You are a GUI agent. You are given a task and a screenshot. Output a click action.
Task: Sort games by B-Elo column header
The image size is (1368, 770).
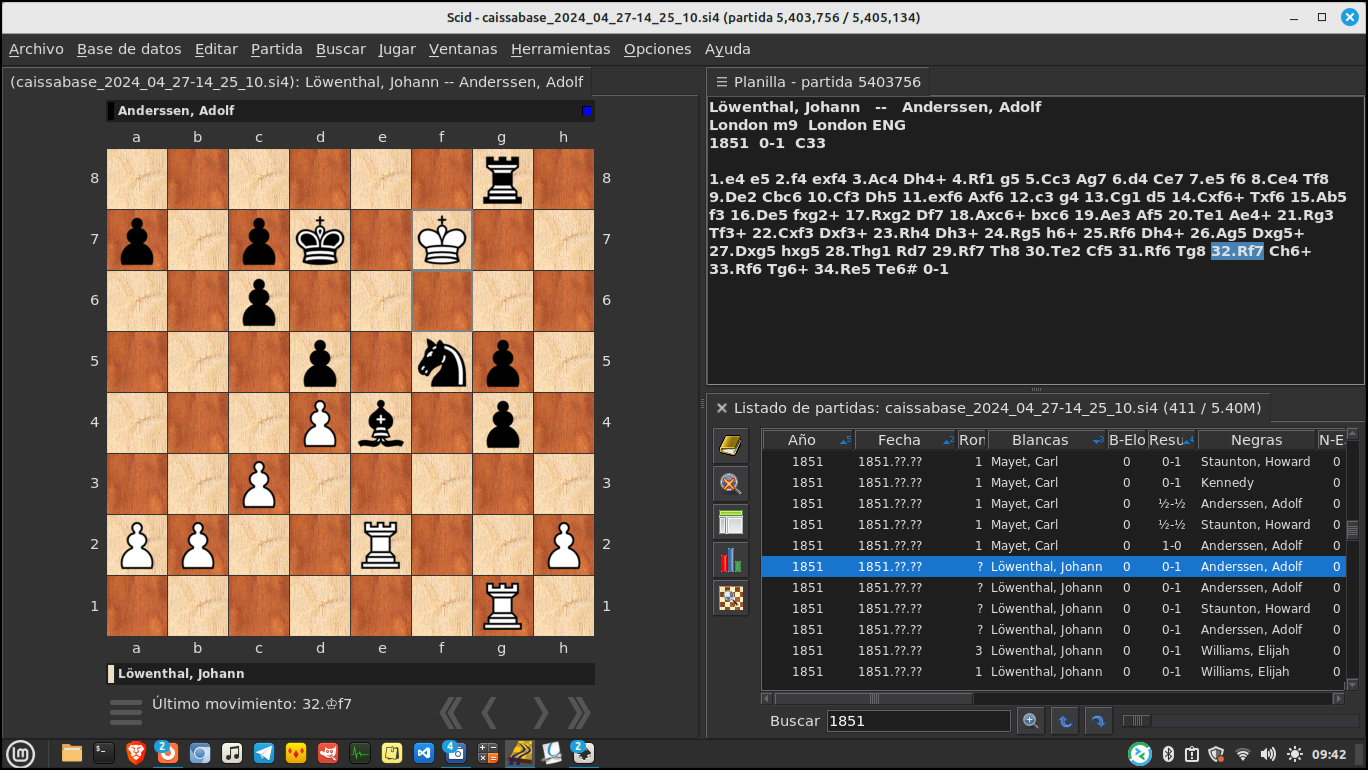pos(1126,440)
